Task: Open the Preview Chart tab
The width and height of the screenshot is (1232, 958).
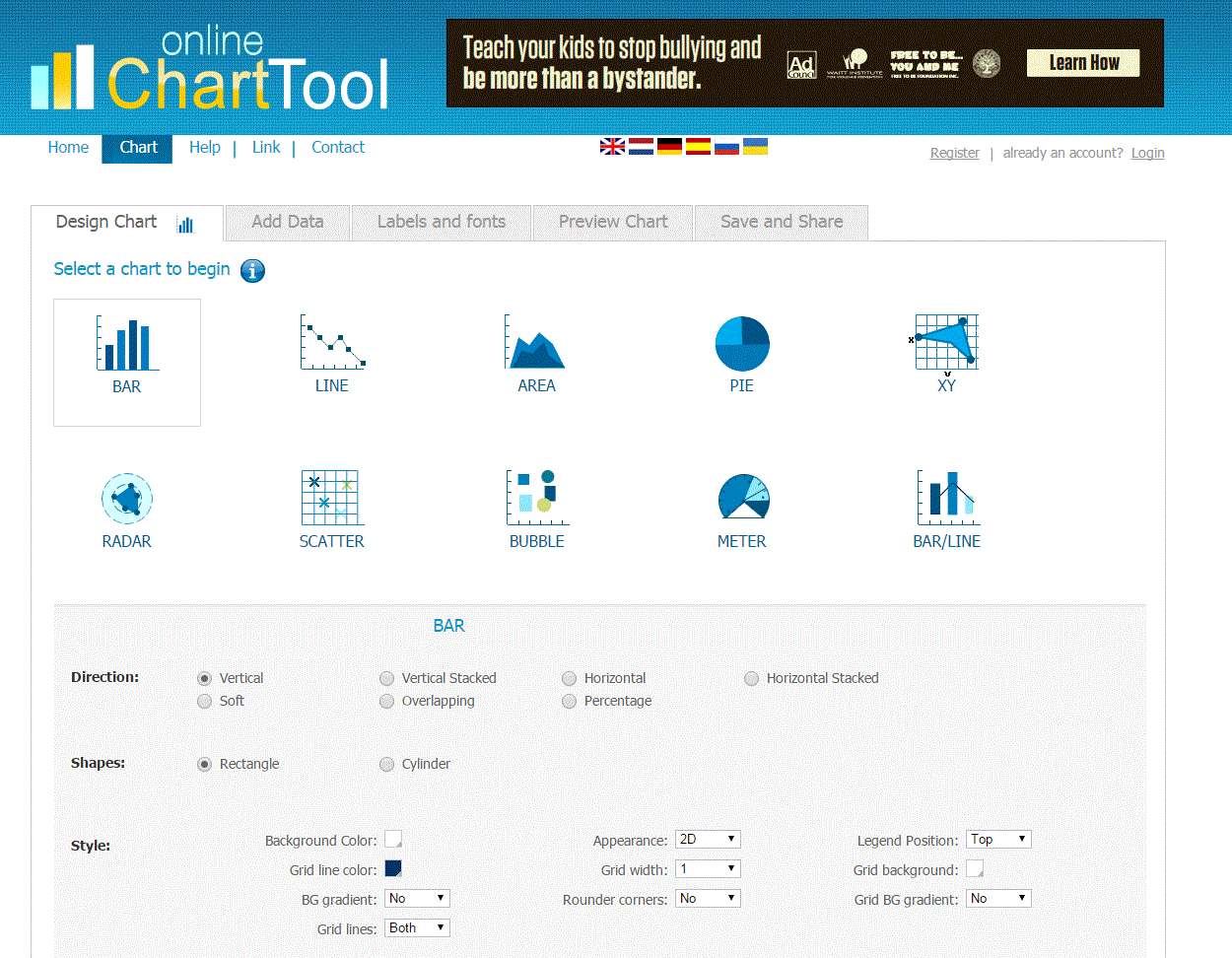Action: pyautogui.click(x=612, y=222)
